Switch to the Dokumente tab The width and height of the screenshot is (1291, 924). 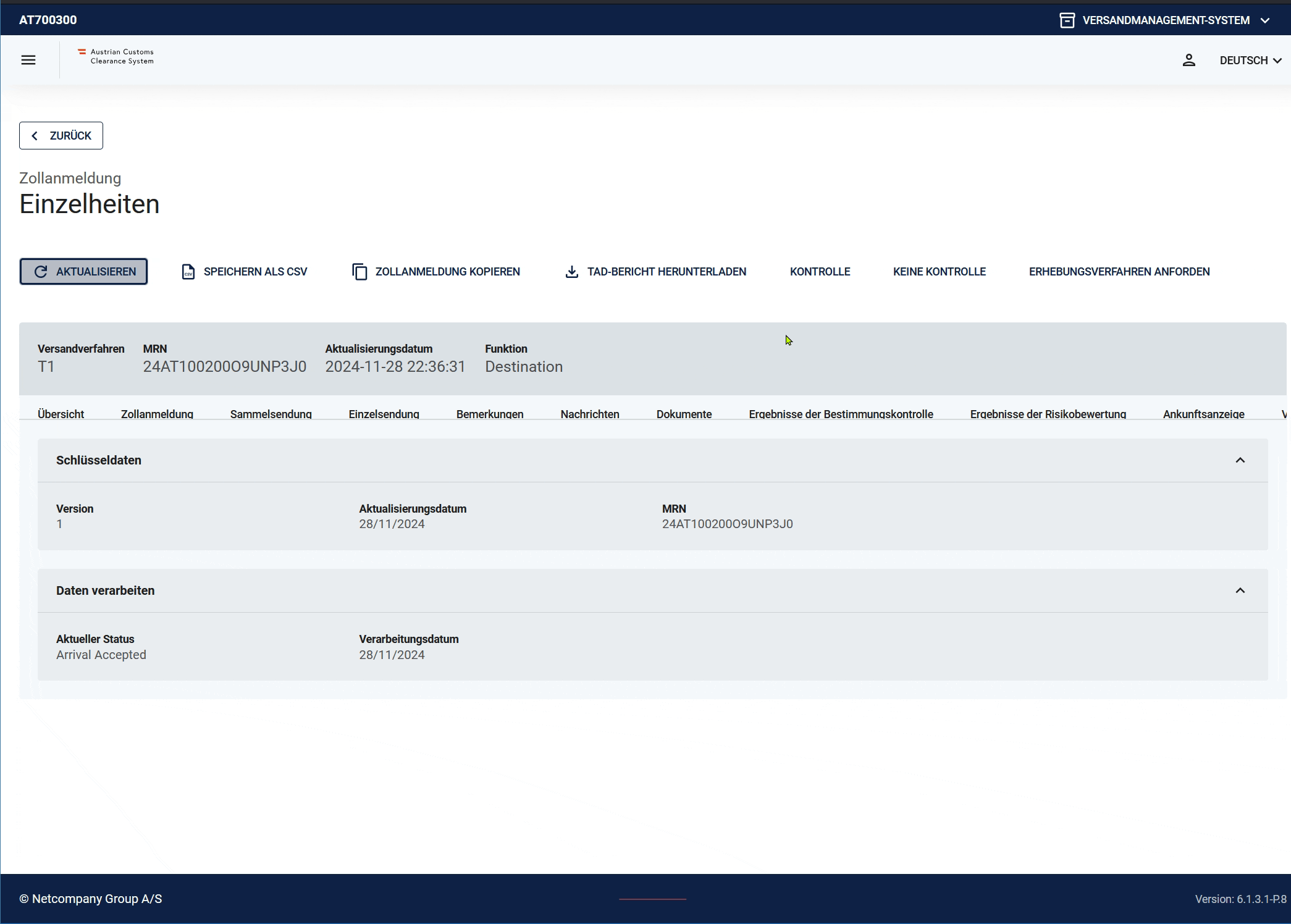click(x=684, y=414)
